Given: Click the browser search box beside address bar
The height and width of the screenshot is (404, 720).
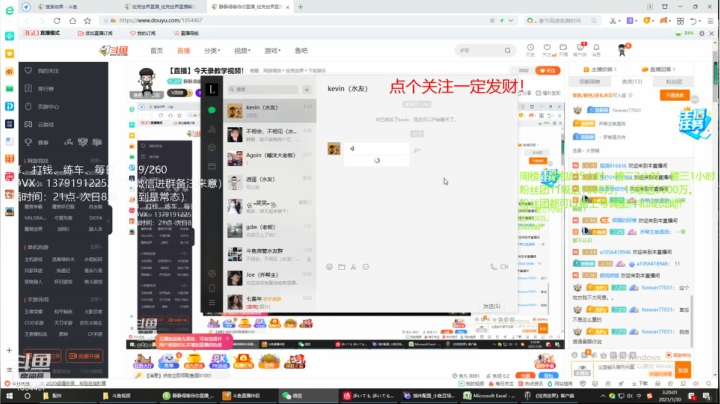Looking at the screenshot, I should click(x=563, y=21).
